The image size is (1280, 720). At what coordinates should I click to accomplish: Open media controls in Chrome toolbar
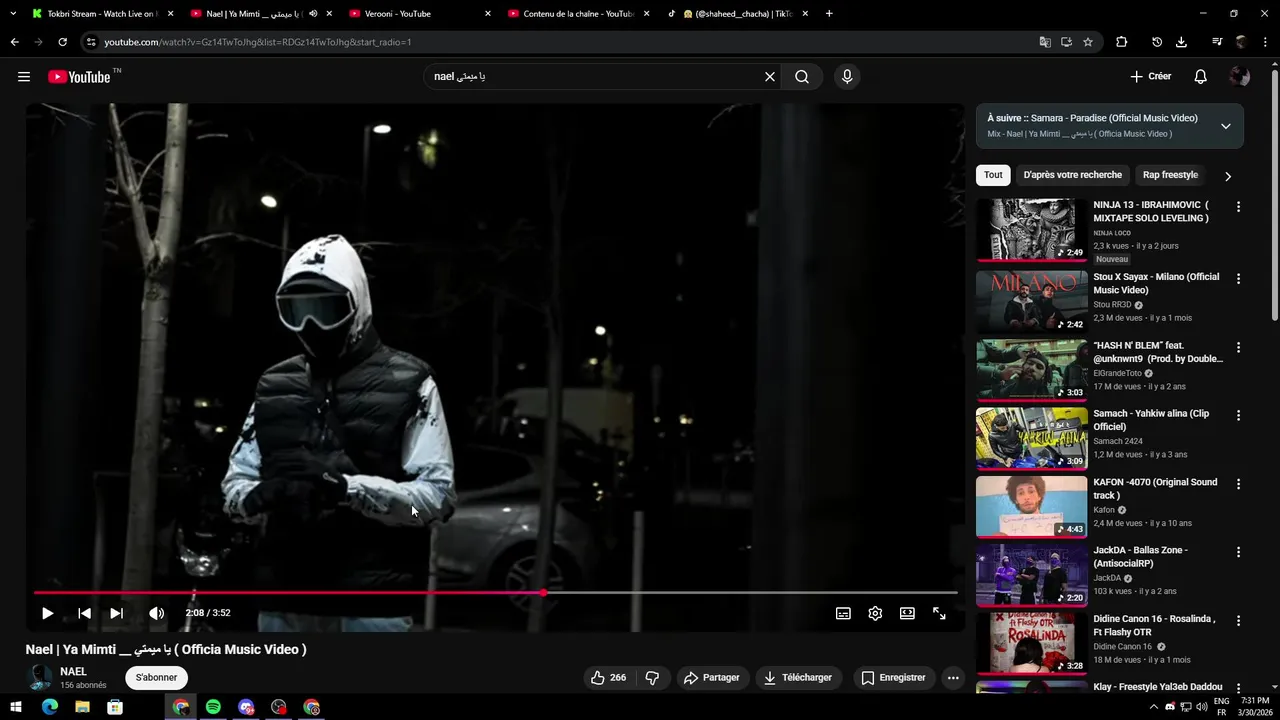tap(1217, 42)
